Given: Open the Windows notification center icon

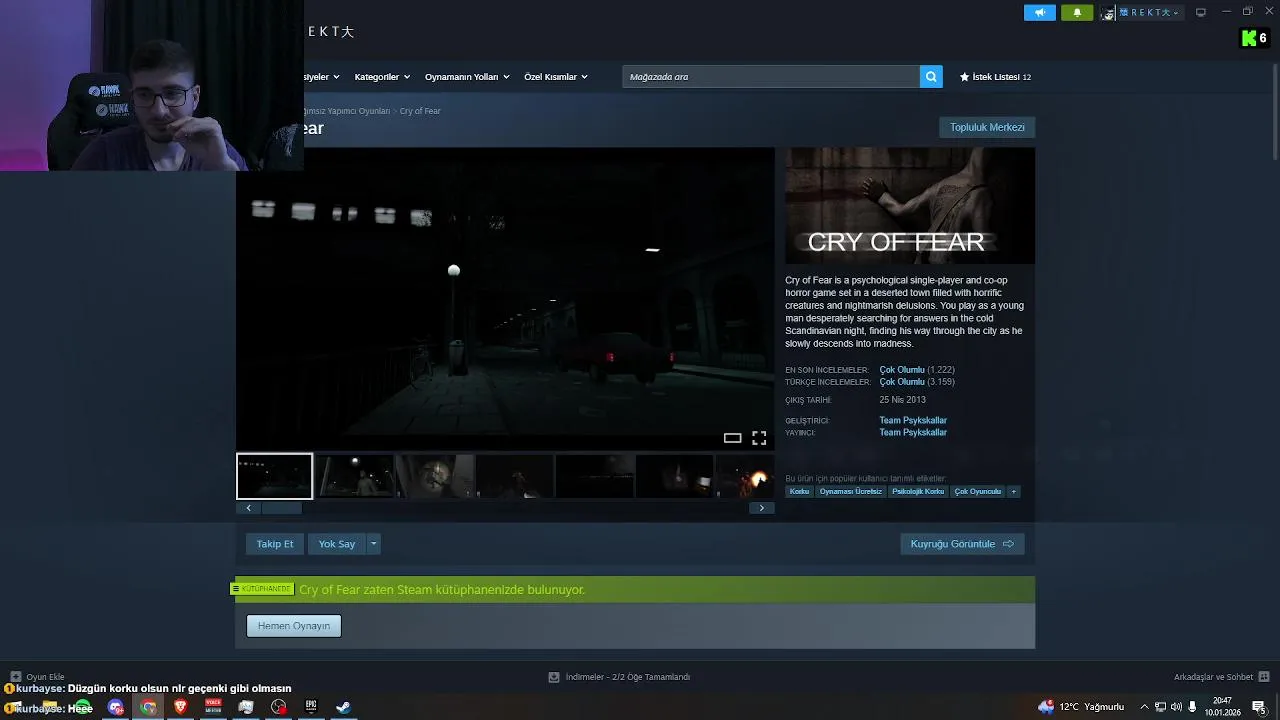Looking at the screenshot, I should click(1259, 707).
